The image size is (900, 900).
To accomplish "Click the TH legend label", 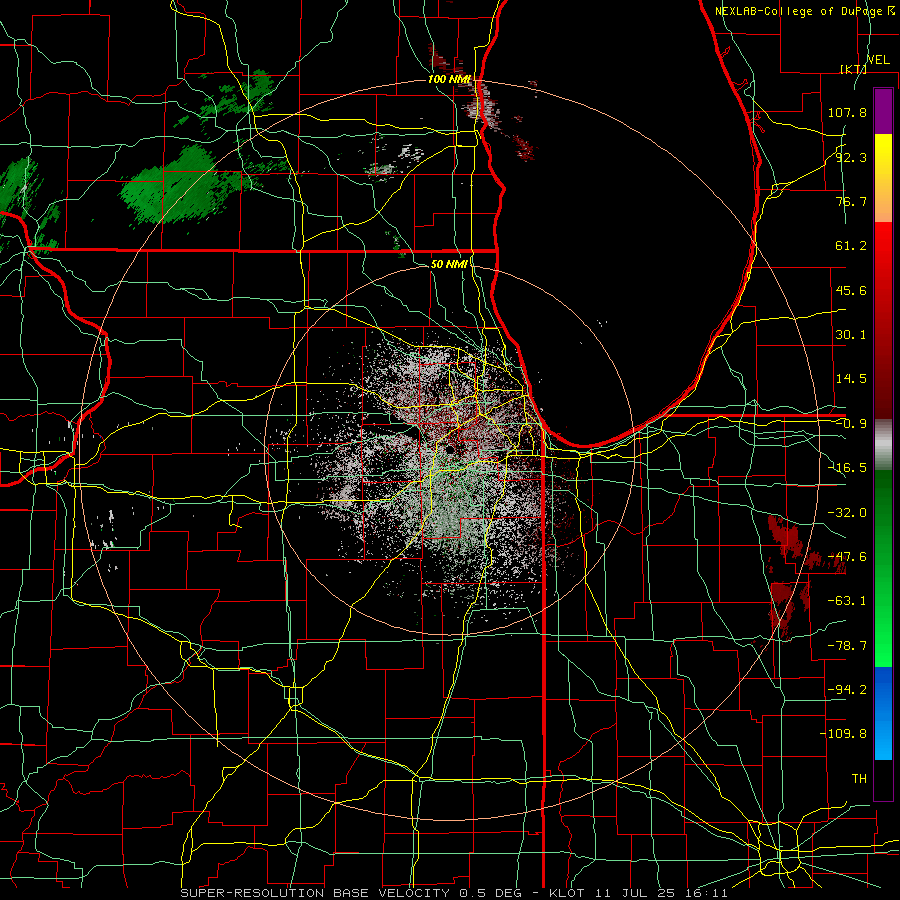I will 859,779.
